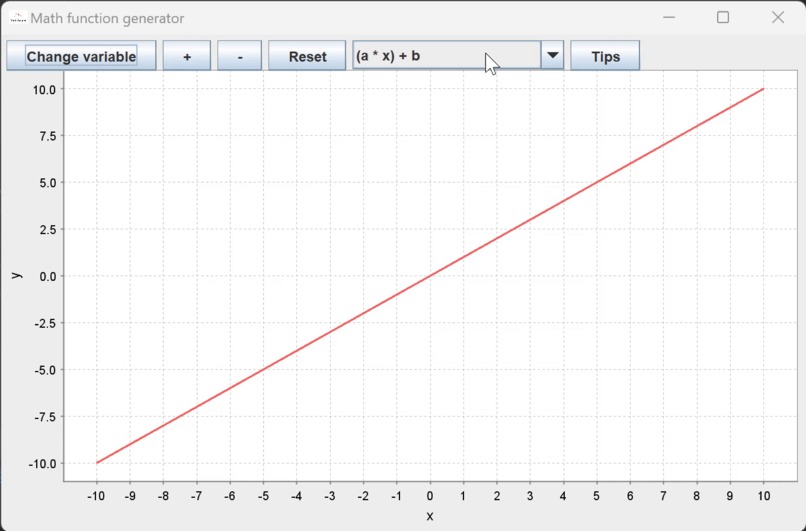Image resolution: width=806 pixels, height=531 pixels.
Task: Click x-axis tick label 0
Action: pyautogui.click(x=430, y=496)
